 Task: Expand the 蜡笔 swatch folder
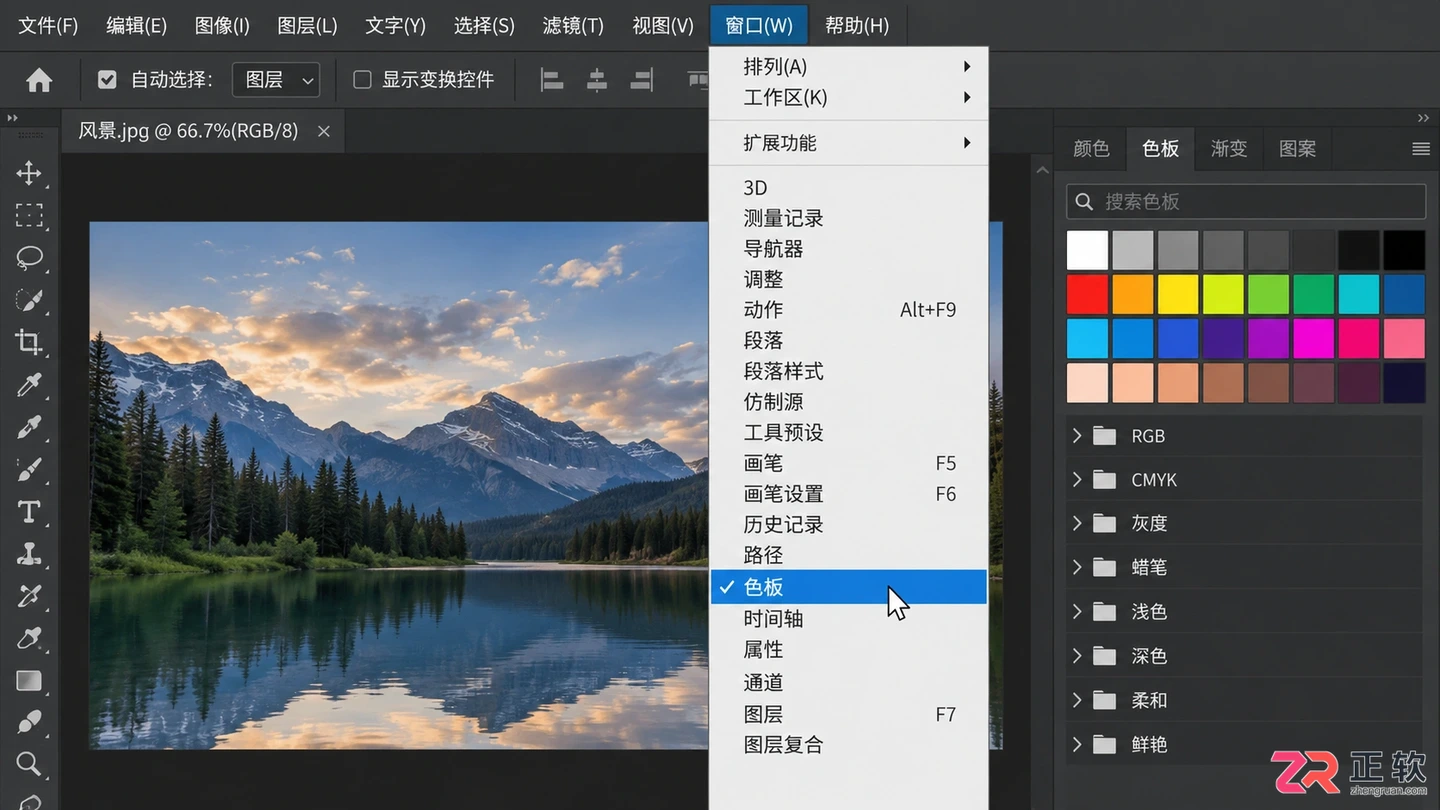point(1077,567)
